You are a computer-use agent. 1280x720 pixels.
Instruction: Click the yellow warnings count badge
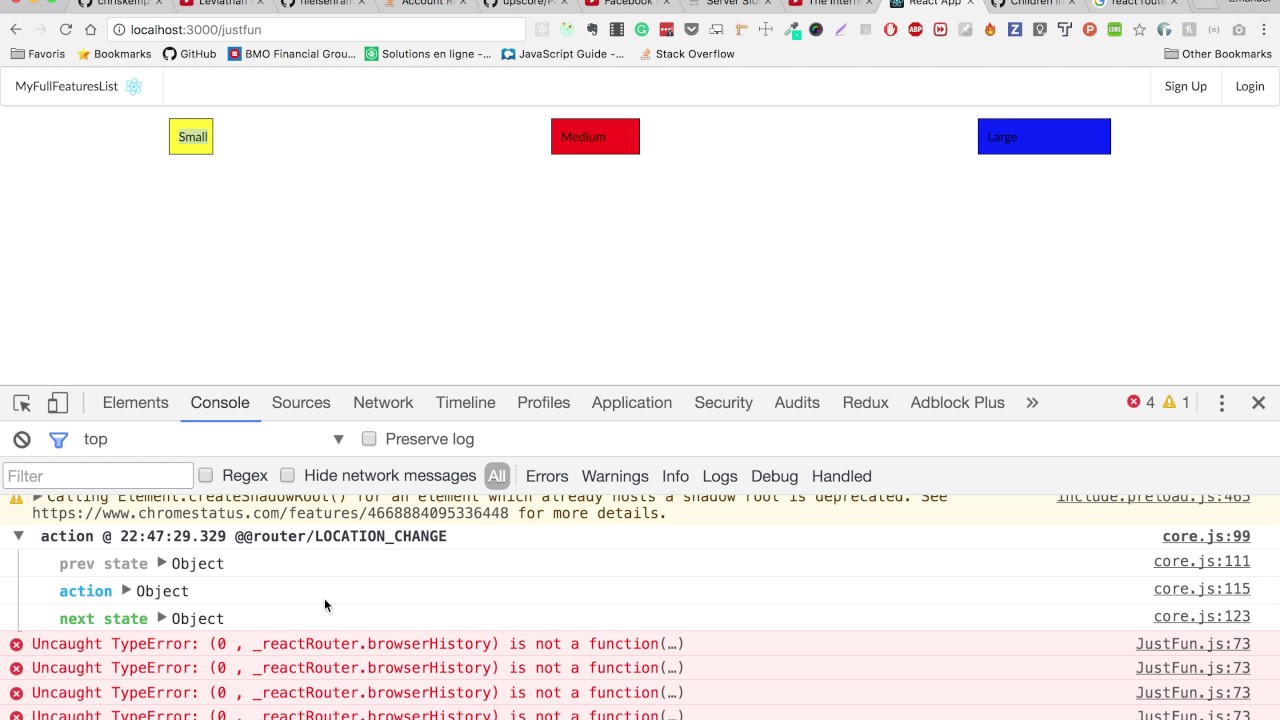point(1176,402)
